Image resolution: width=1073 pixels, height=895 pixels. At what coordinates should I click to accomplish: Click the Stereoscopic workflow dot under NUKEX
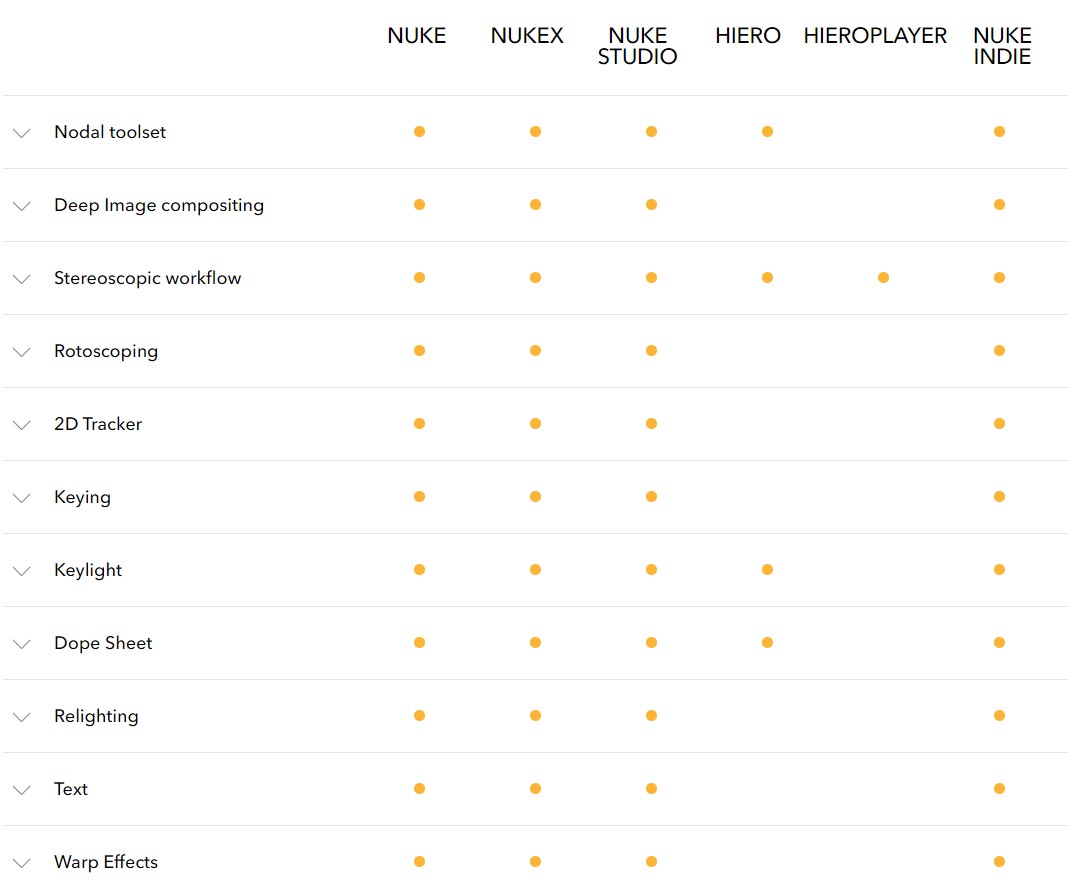click(x=535, y=277)
